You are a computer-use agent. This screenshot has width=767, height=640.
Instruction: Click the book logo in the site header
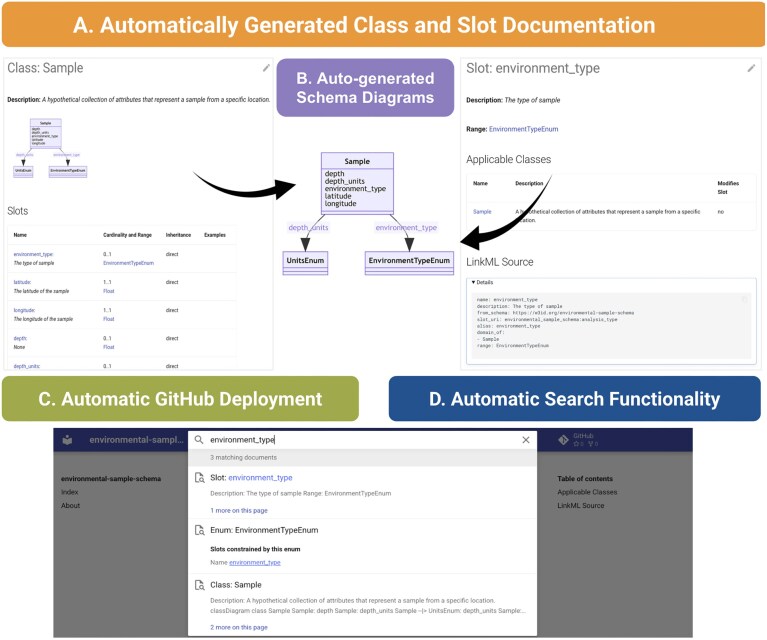68,440
